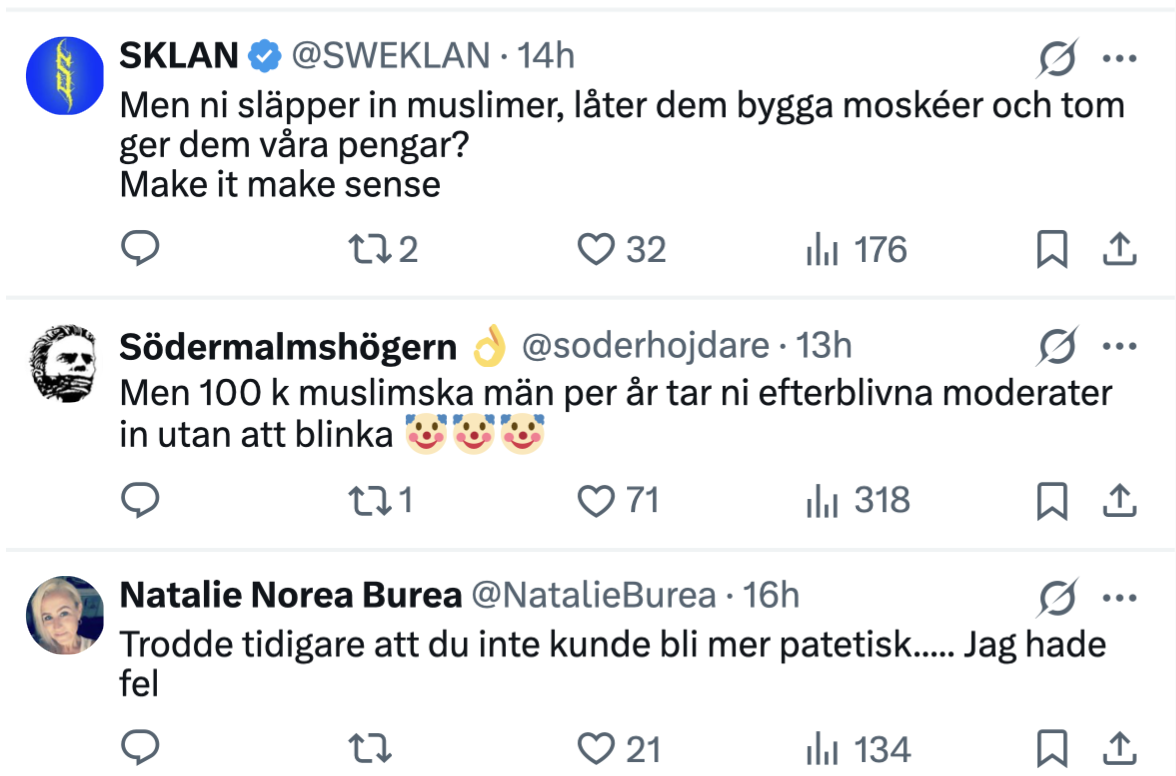Bookmark Natalie Norea Burea's tweet

[1051, 750]
